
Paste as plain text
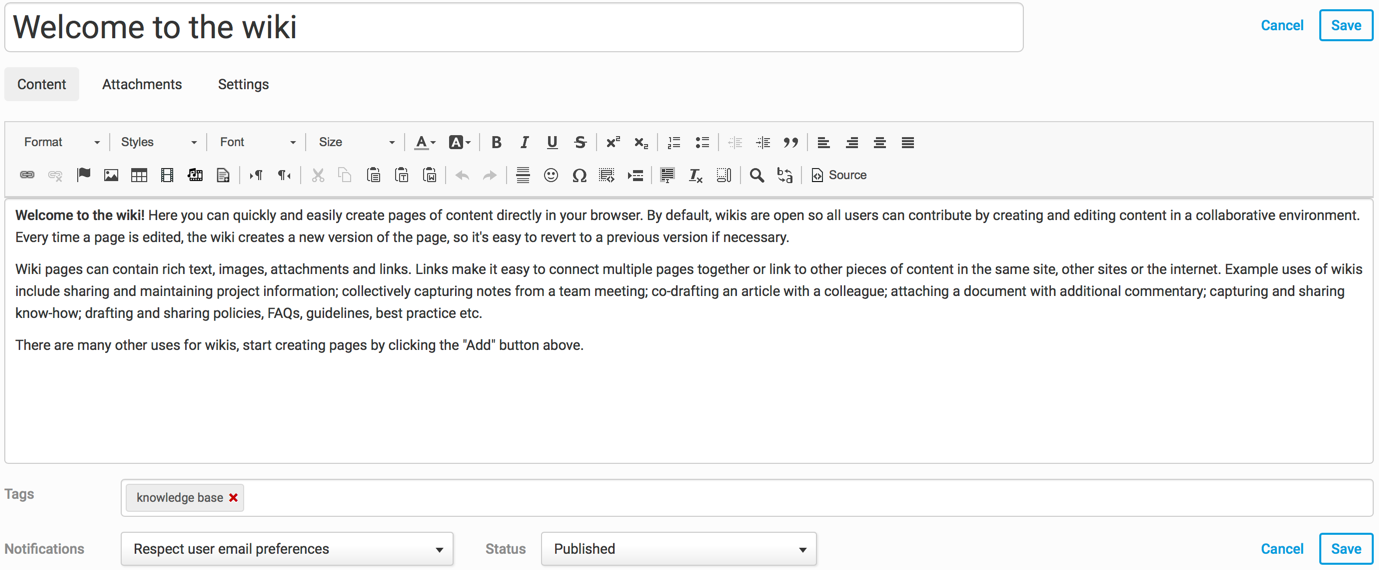pos(401,175)
